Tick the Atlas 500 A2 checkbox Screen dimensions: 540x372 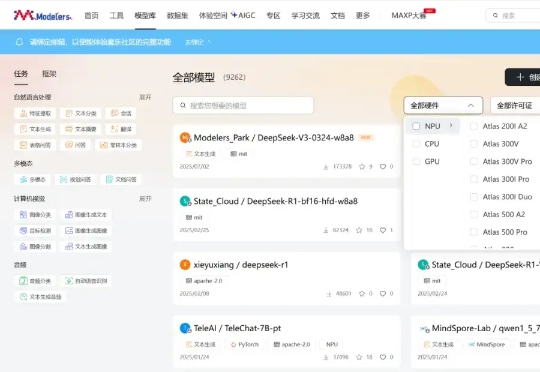[474, 214]
